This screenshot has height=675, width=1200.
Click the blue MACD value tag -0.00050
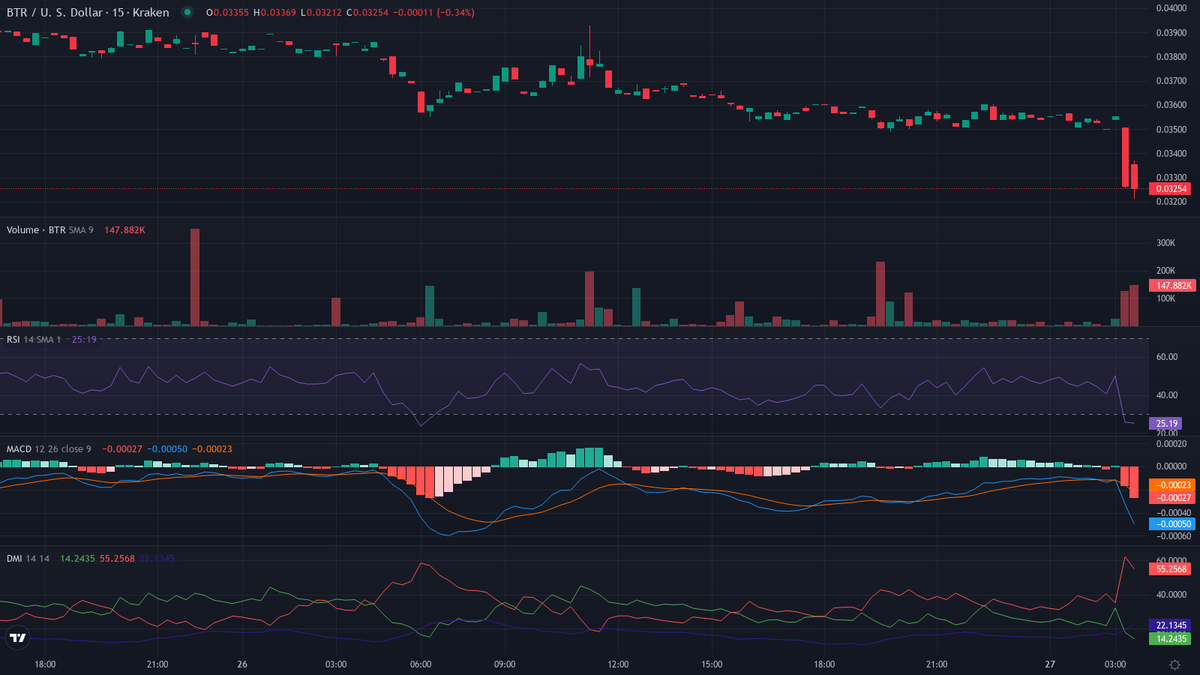(x=1172, y=523)
